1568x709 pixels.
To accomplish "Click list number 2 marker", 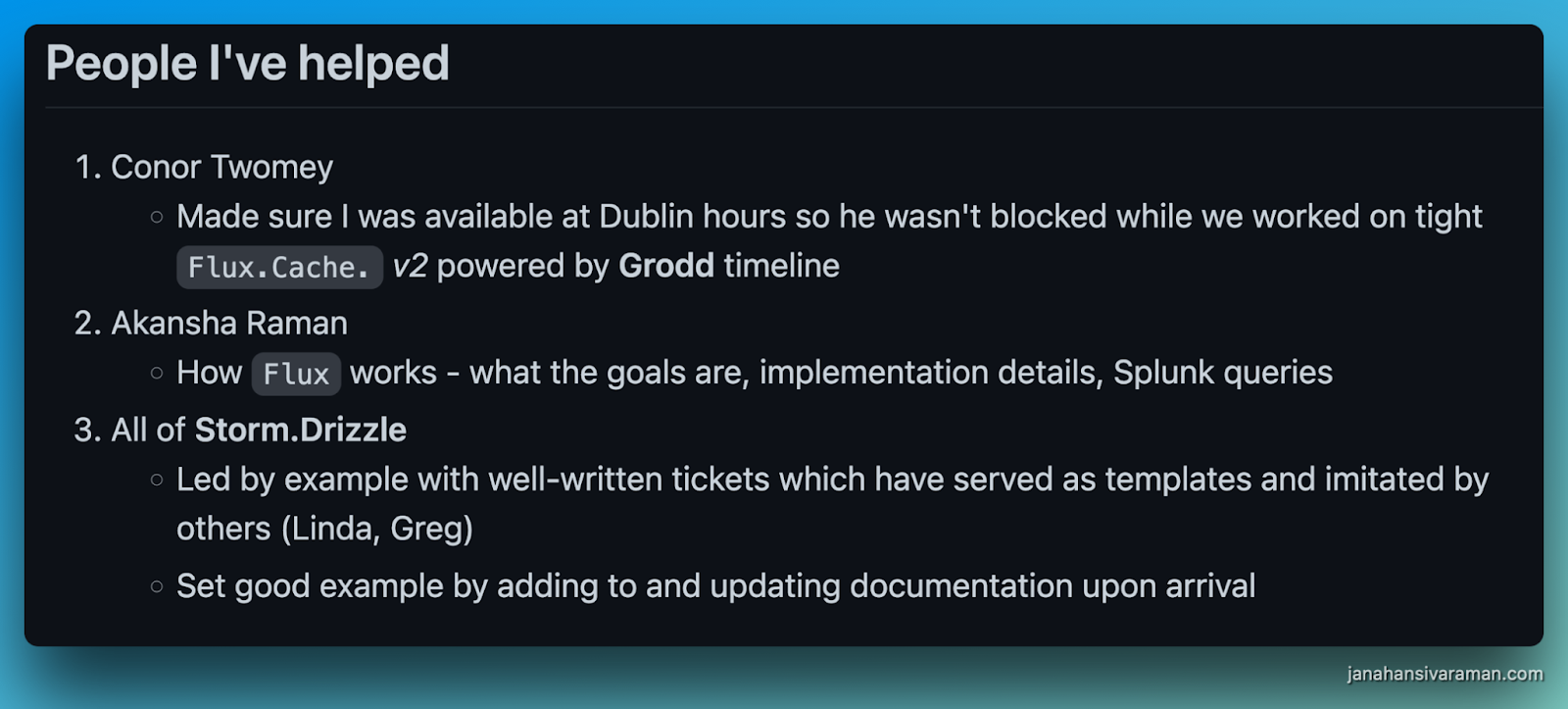I will point(88,323).
